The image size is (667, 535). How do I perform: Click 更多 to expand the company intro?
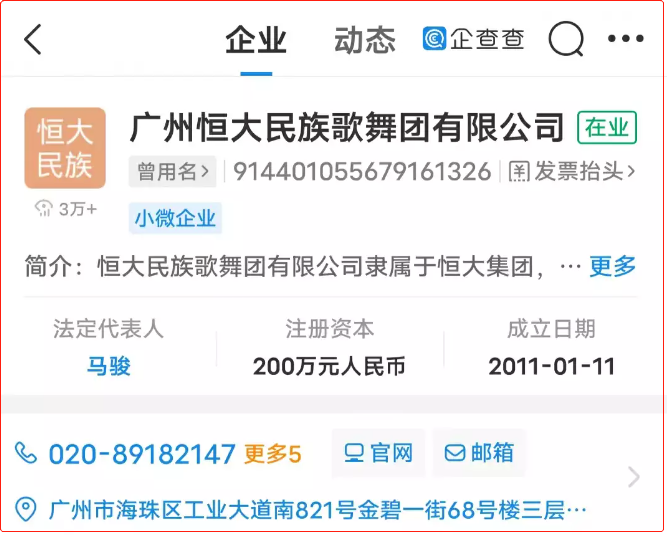click(612, 267)
